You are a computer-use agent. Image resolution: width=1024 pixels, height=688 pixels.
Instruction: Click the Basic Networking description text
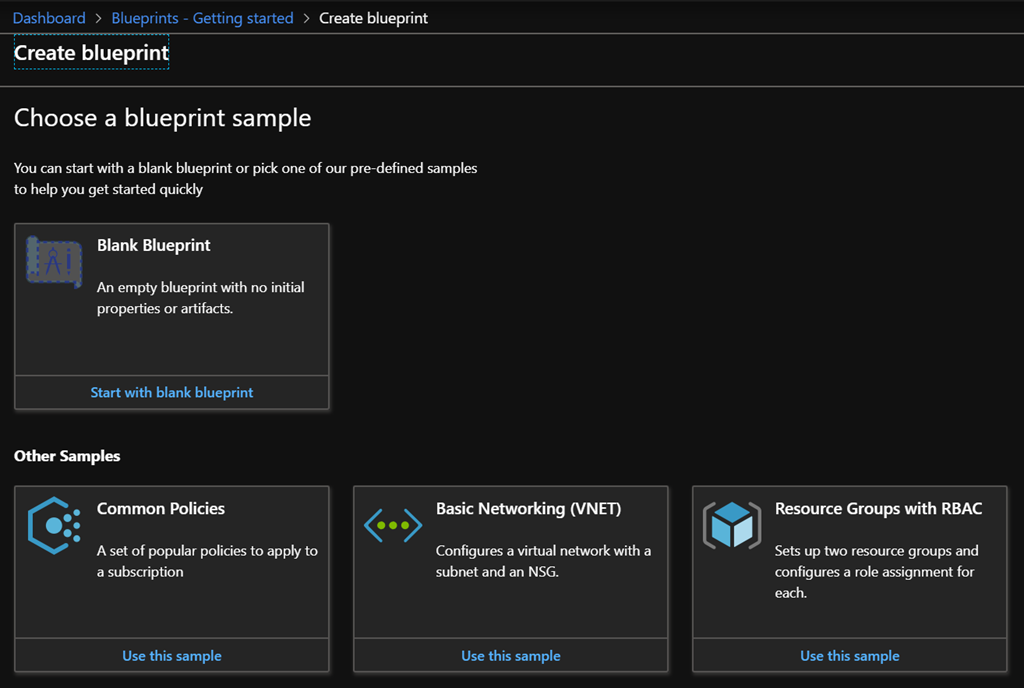pos(543,561)
